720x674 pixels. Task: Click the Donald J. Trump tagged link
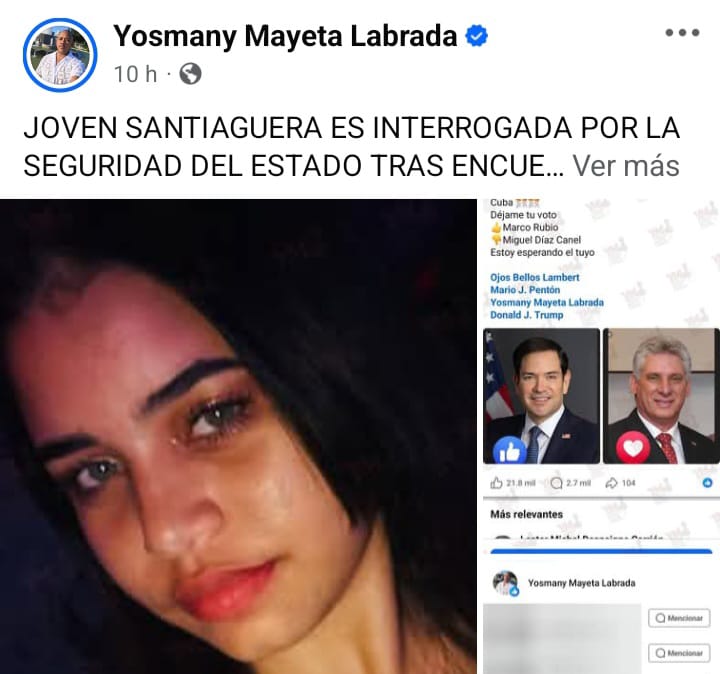(x=526, y=315)
